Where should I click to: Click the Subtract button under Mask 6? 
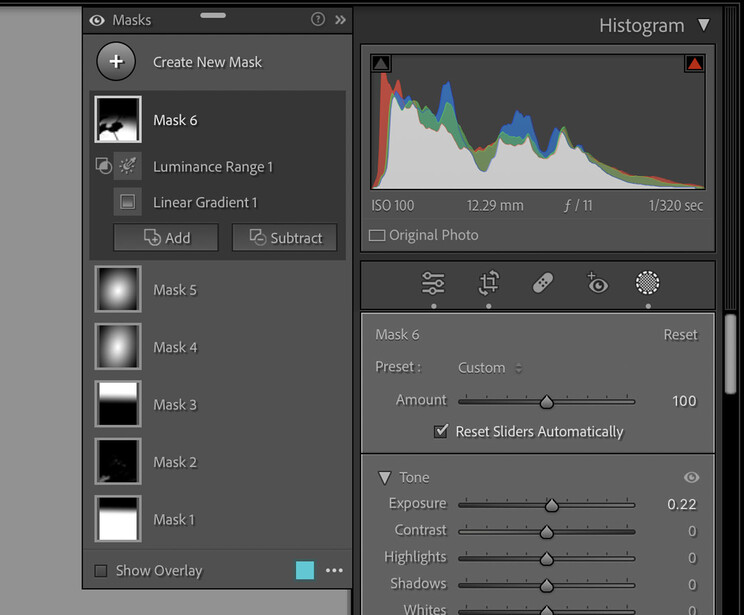click(285, 237)
